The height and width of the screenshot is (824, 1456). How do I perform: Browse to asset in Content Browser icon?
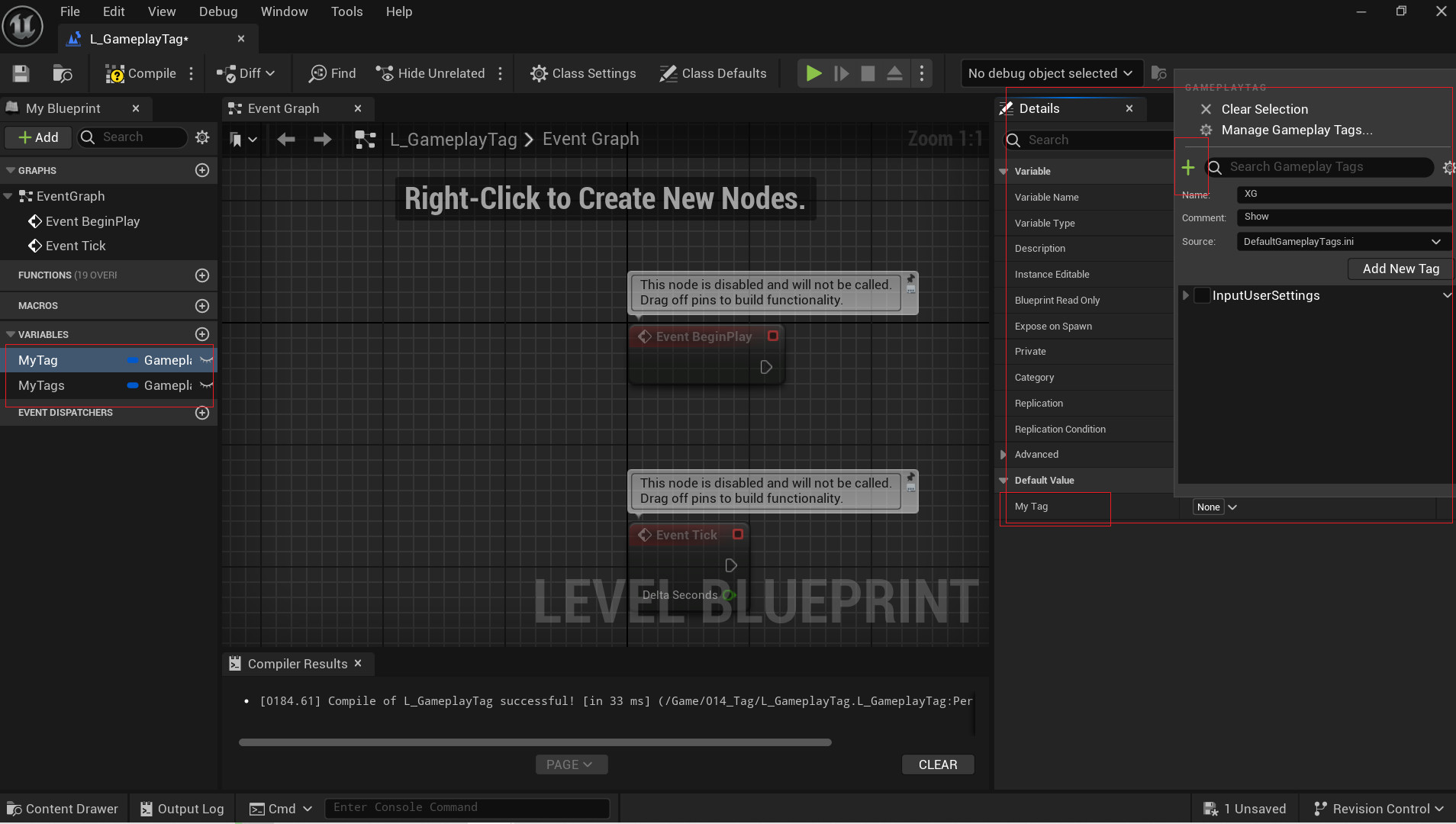click(63, 73)
